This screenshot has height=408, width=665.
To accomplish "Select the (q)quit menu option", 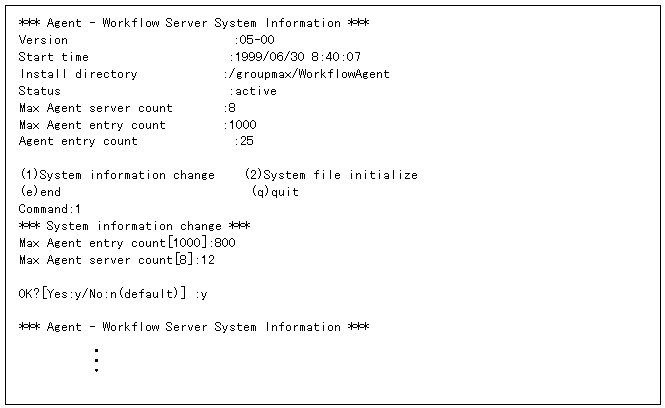I will point(275,192).
